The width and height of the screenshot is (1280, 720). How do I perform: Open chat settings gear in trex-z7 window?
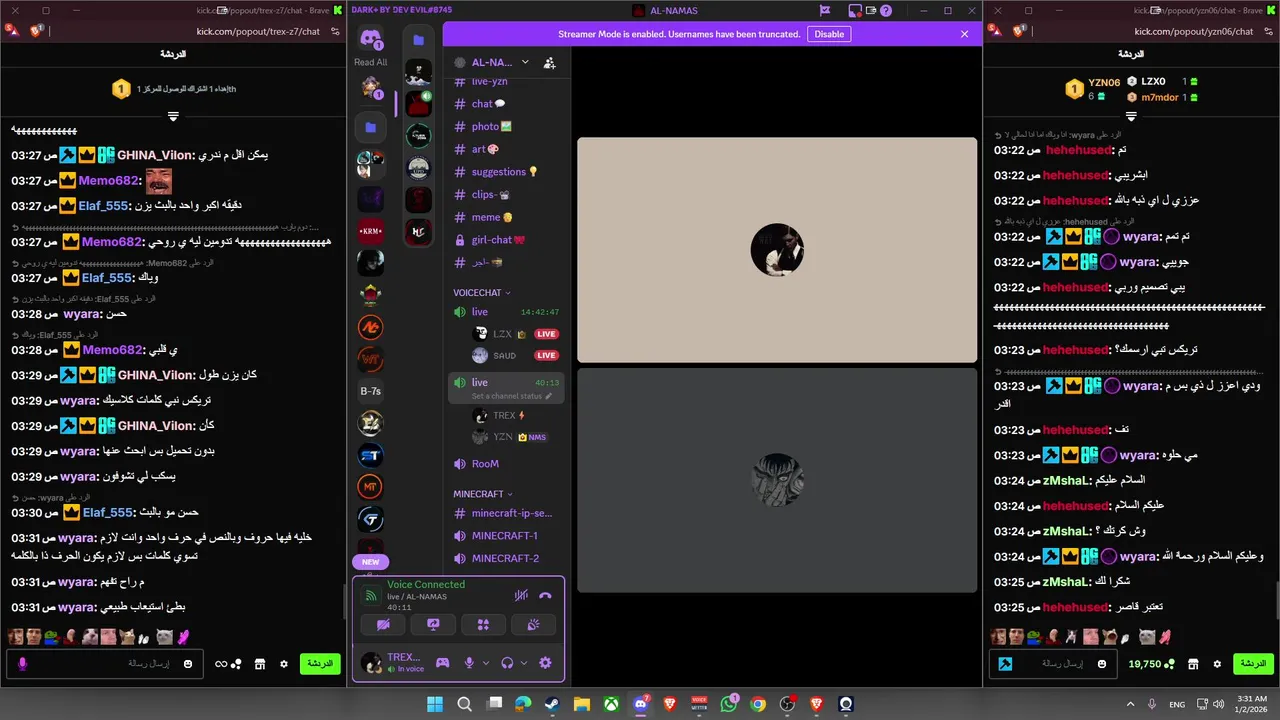click(284, 664)
